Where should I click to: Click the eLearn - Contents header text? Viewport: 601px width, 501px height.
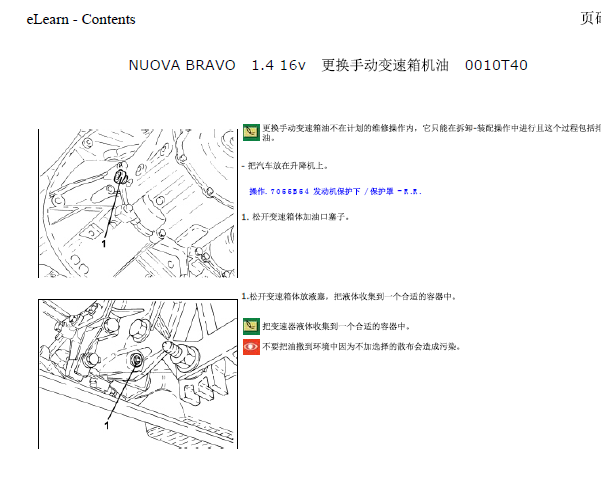(81, 19)
